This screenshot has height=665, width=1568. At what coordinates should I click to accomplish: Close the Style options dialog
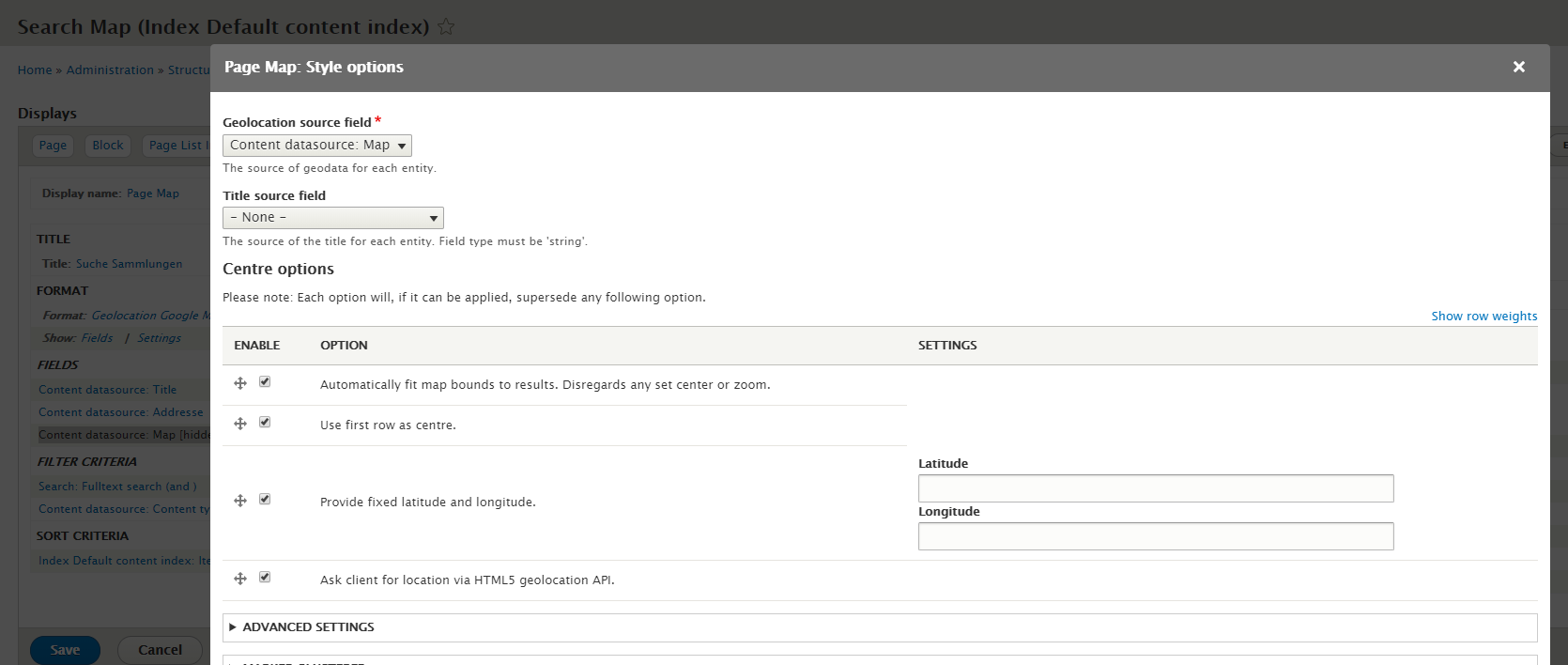coord(1518,67)
